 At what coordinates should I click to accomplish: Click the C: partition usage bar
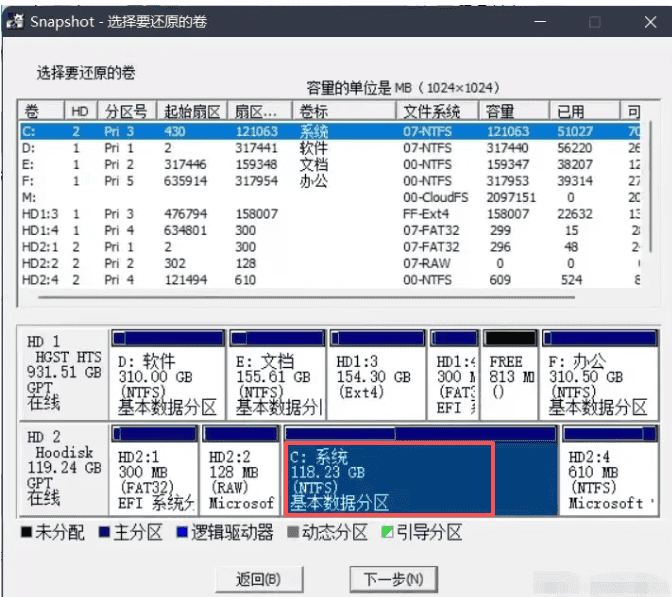(420, 434)
